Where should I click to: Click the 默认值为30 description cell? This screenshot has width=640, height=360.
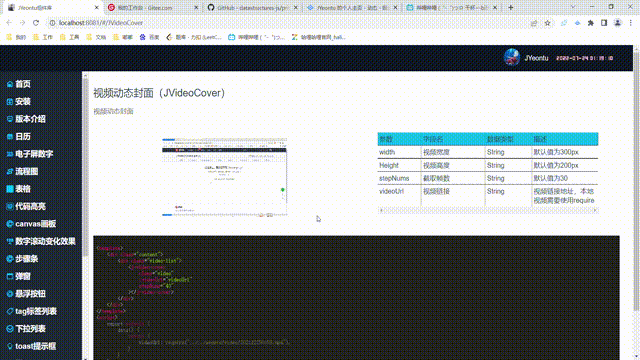(x=565, y=178)
